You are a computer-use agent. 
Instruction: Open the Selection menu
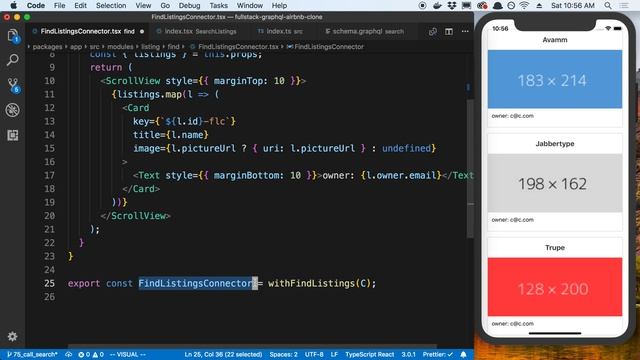(x=111, y=6)
